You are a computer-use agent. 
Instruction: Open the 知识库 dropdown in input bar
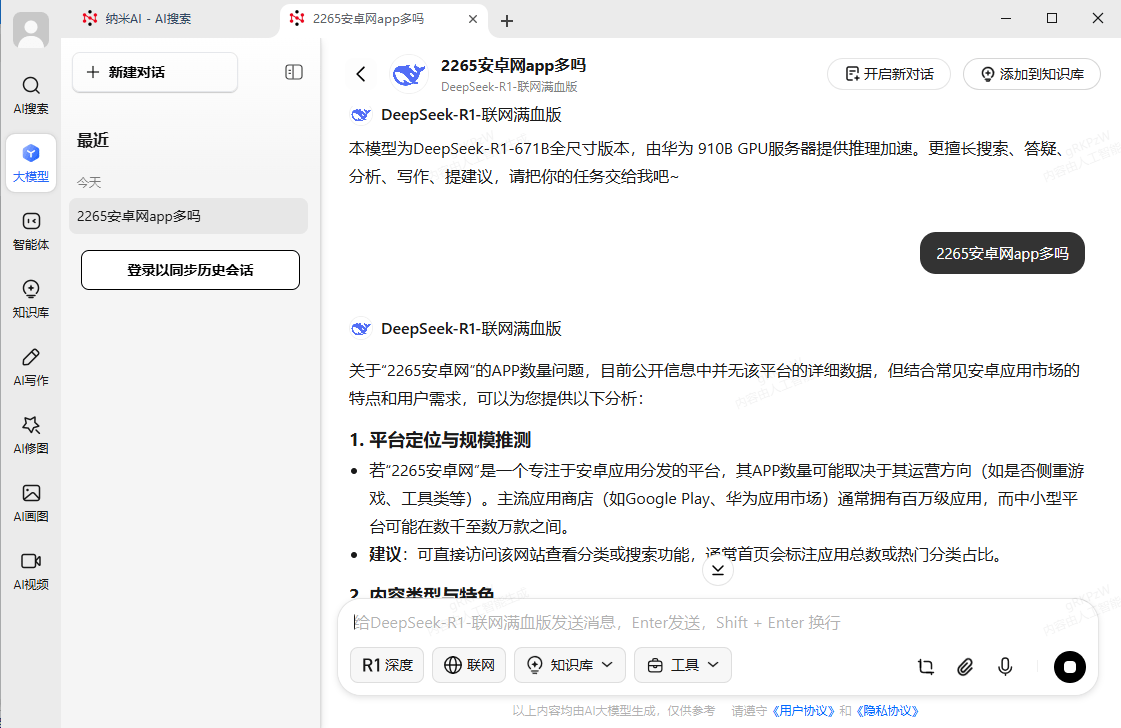tap(569, 664)
